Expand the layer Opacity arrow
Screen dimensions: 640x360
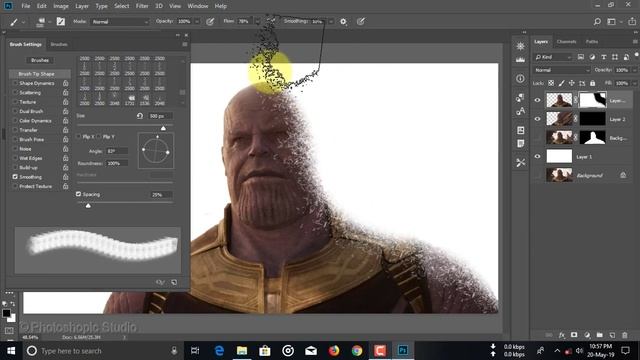(635, 70)
